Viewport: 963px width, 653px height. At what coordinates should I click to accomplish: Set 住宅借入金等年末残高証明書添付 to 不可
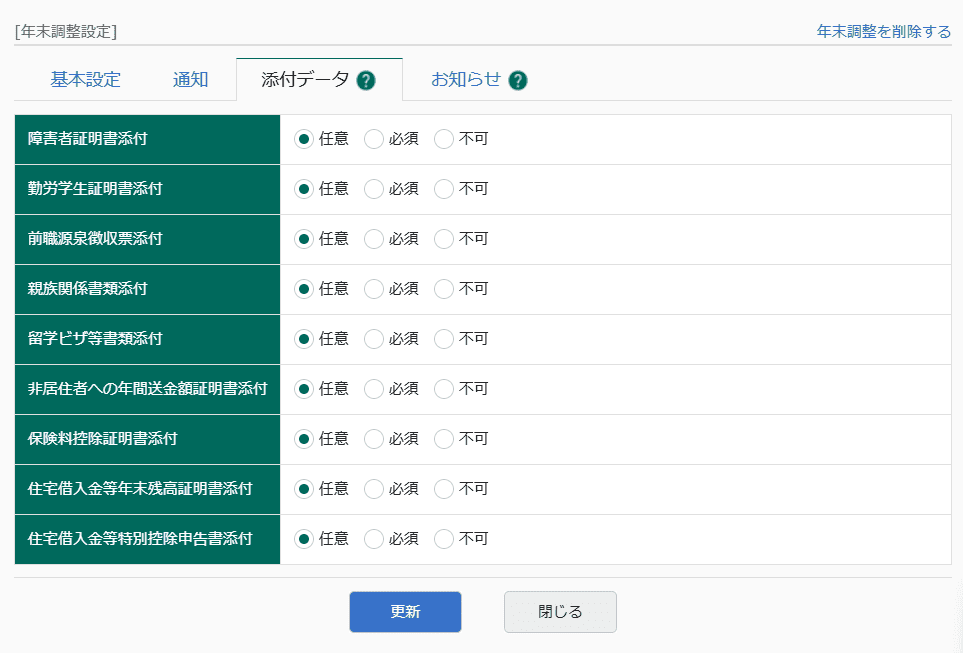443,489
